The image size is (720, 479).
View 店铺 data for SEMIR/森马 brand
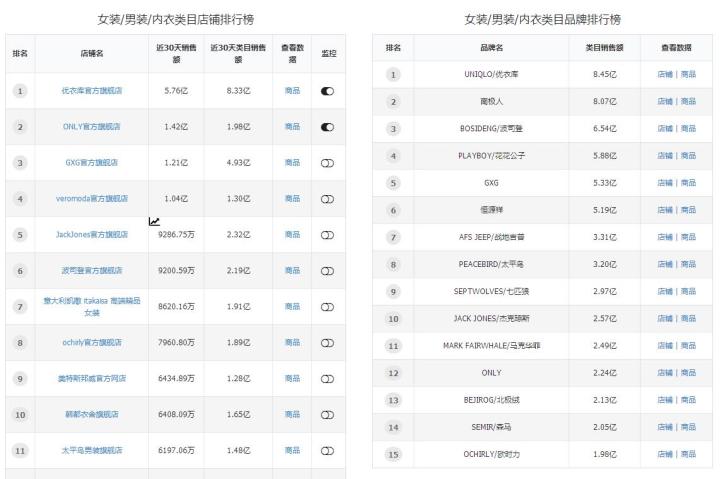665,427
